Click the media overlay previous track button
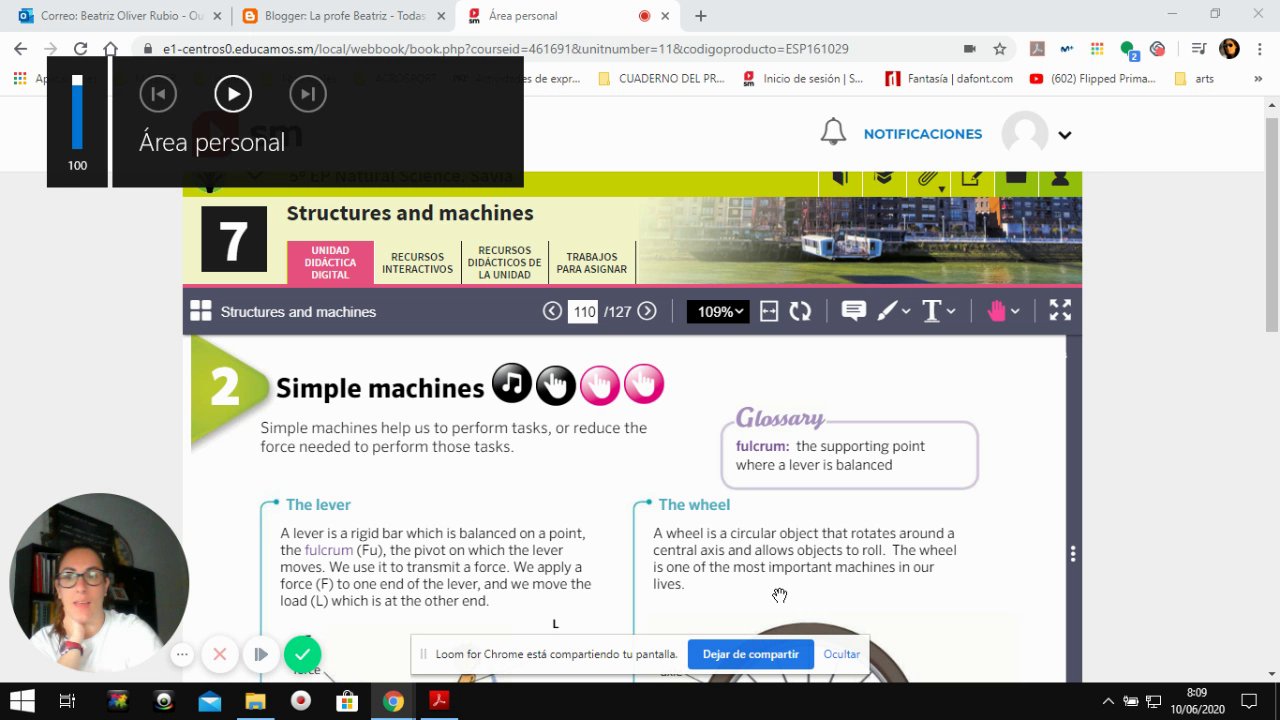The image size is (1280, 720). pyautogui.click(x=158, y=94)
